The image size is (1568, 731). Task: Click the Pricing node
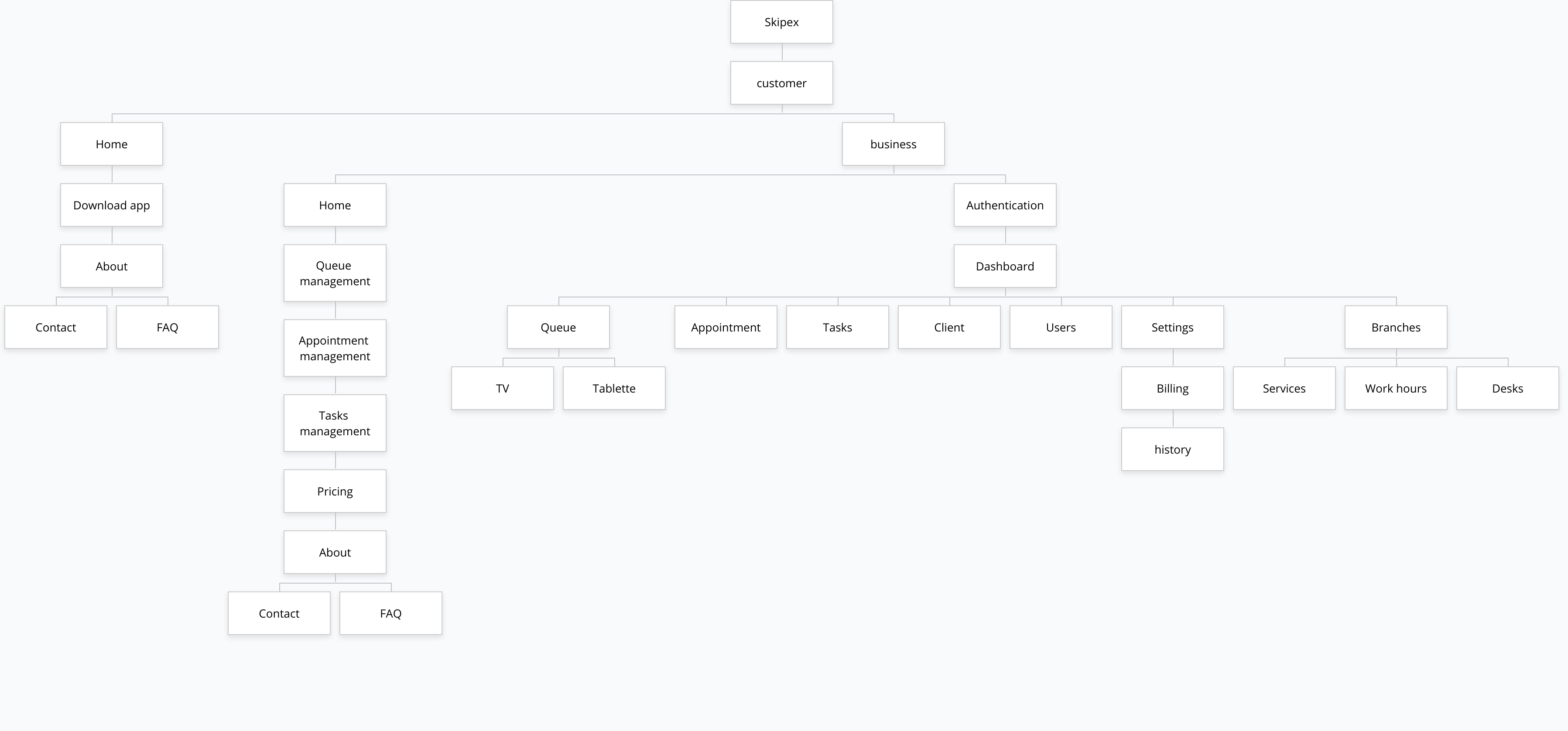click(335, 491)
